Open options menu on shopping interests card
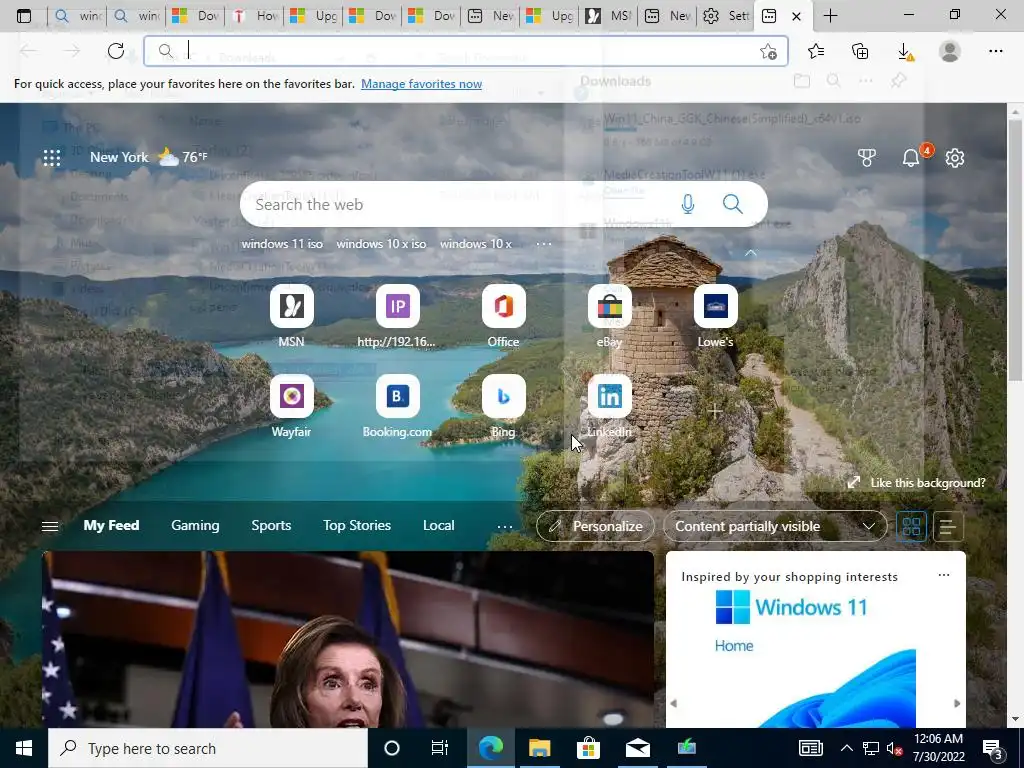 tap(944, 575)
